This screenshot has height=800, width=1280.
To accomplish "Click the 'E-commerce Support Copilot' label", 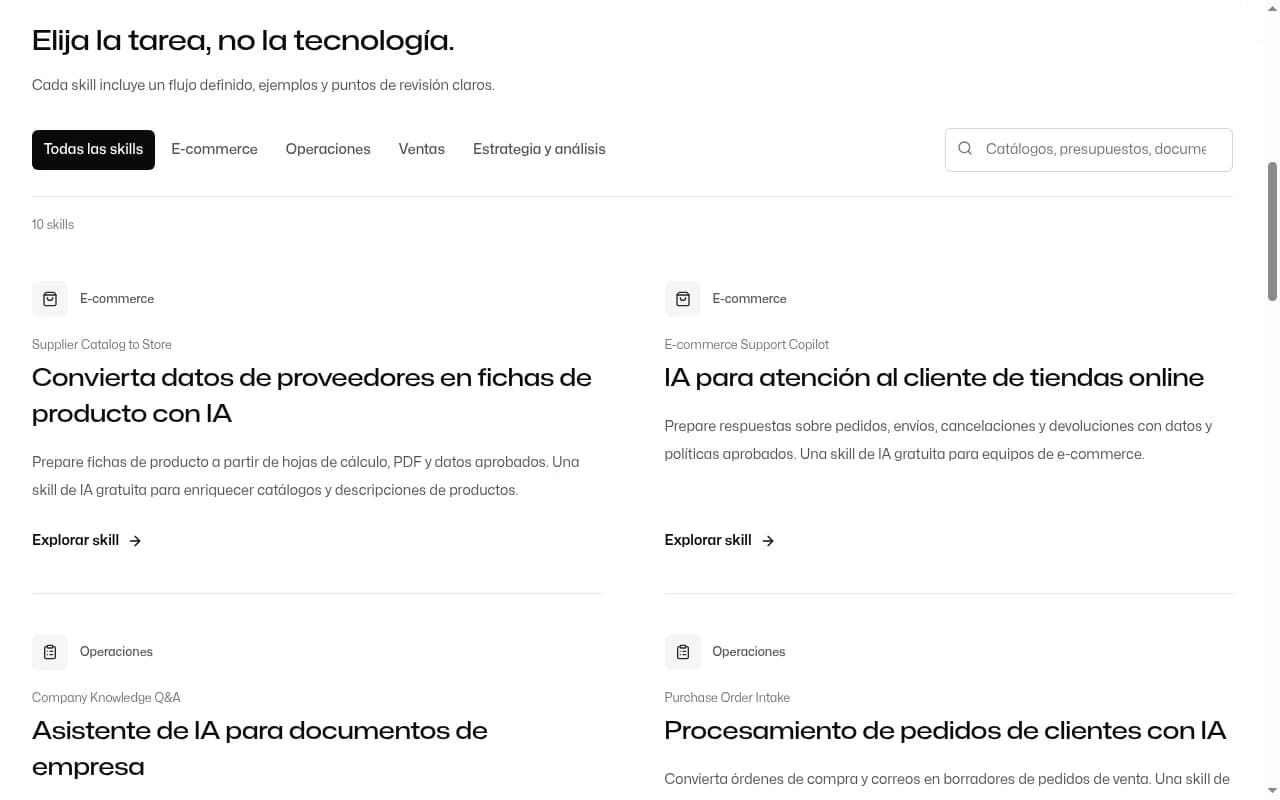I will 747,345.
